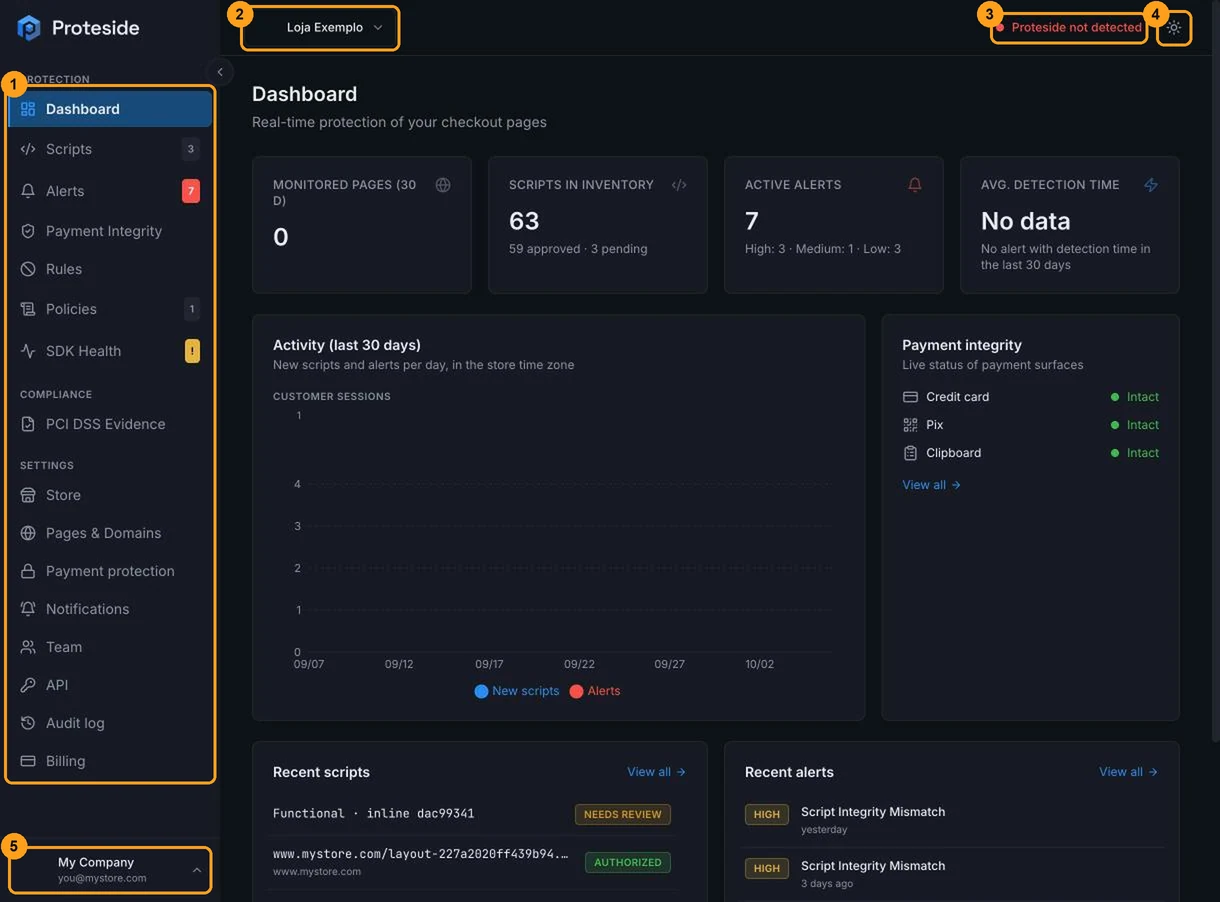Click the Scripts code icon in sidebar
The image size is (1220, 902).
28,149
